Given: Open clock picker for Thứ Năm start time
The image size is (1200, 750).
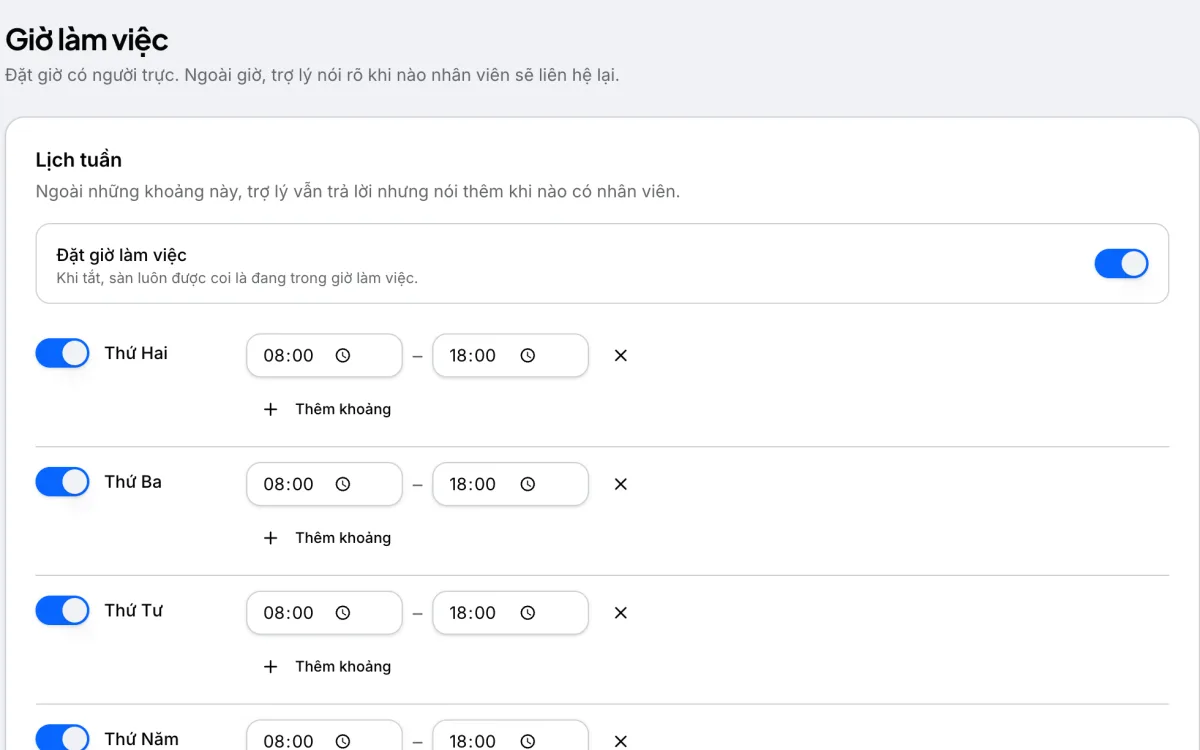Looking at the screenshot, I should tap(343, 741).
